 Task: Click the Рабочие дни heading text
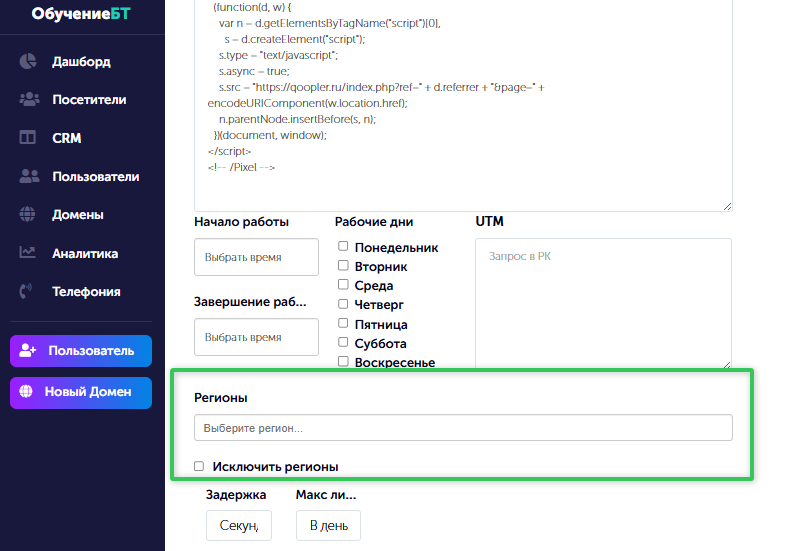(x=374, y=222)
